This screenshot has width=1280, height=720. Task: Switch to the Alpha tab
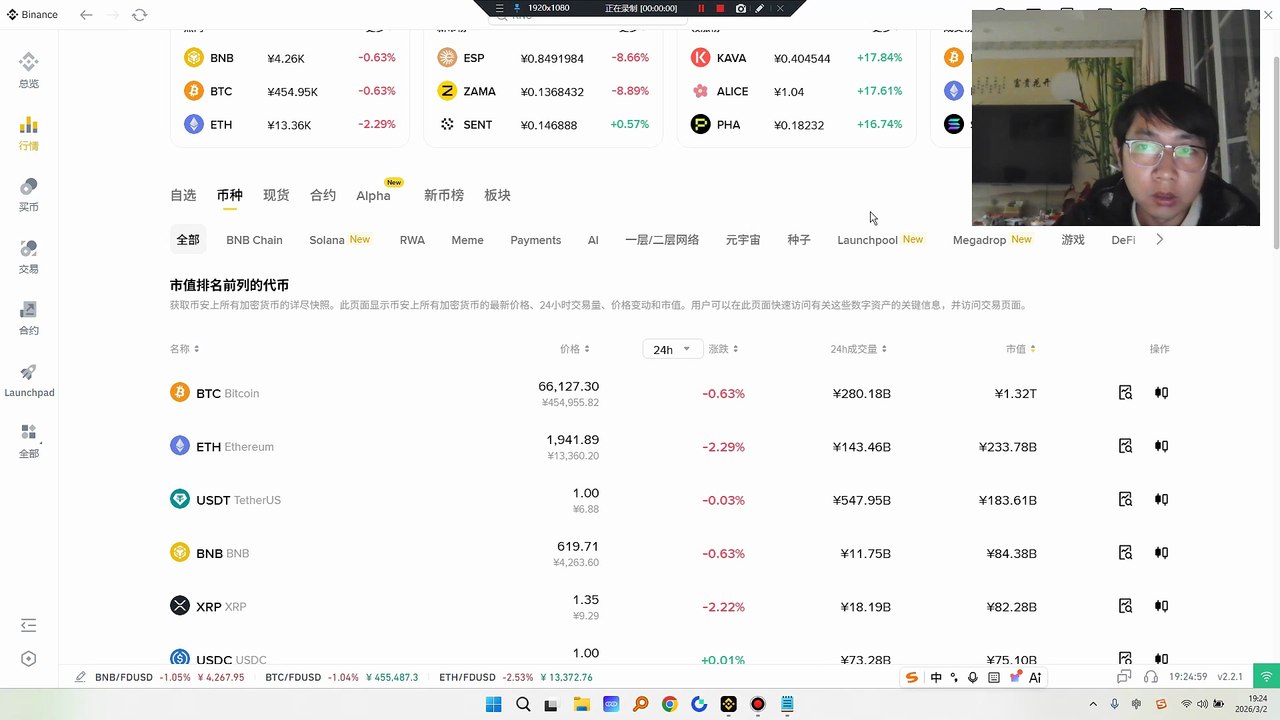pos(373,195)
